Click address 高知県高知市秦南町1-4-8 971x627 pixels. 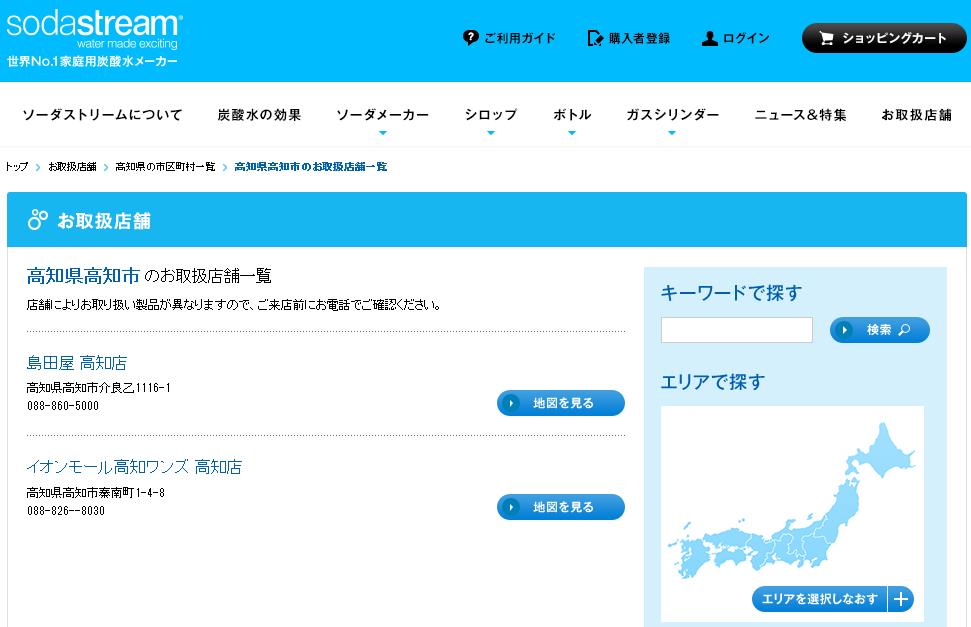click(x=95, y=493)
